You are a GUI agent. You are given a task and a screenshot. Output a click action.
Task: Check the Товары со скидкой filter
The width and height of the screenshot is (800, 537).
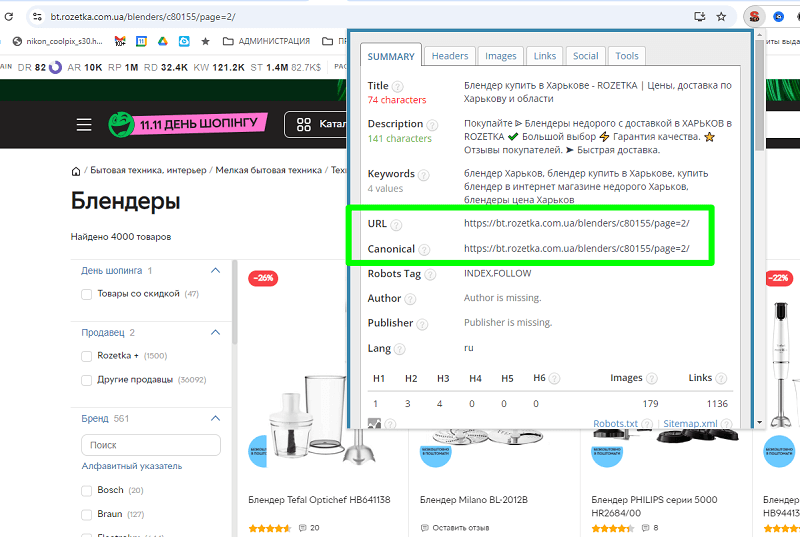(87, 294)
